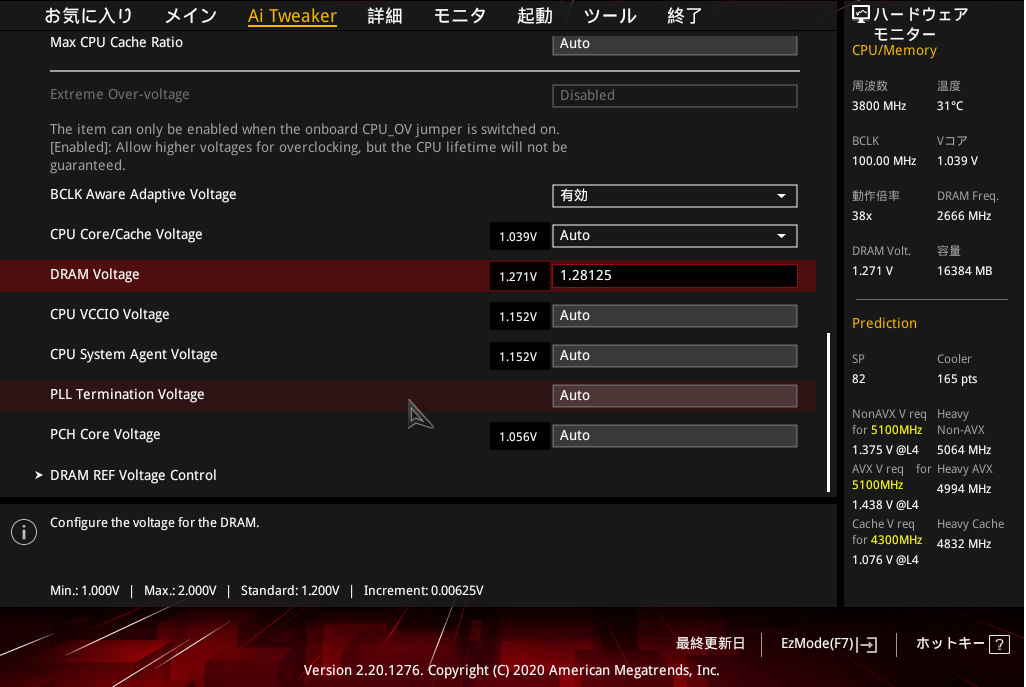This screenshot has width=1026, height=687.
Task: Click the Extreme Over-voltage Disabled field
Action: (675, 96)
